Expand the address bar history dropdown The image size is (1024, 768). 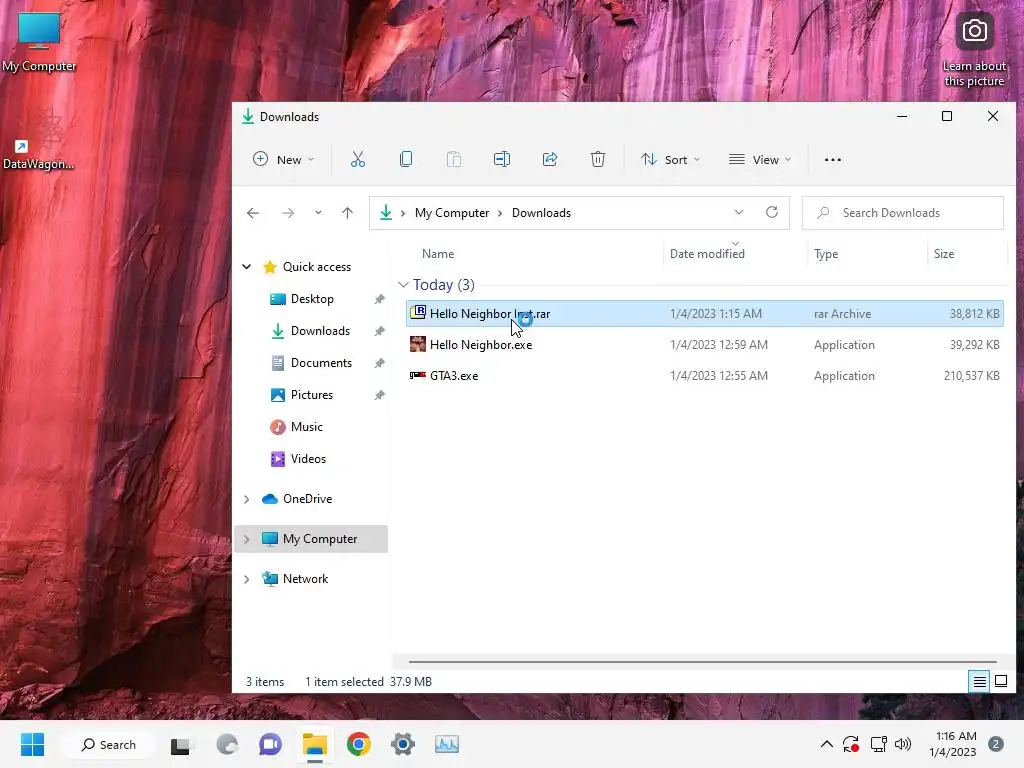pyautogui.click(x=739, y=213)
